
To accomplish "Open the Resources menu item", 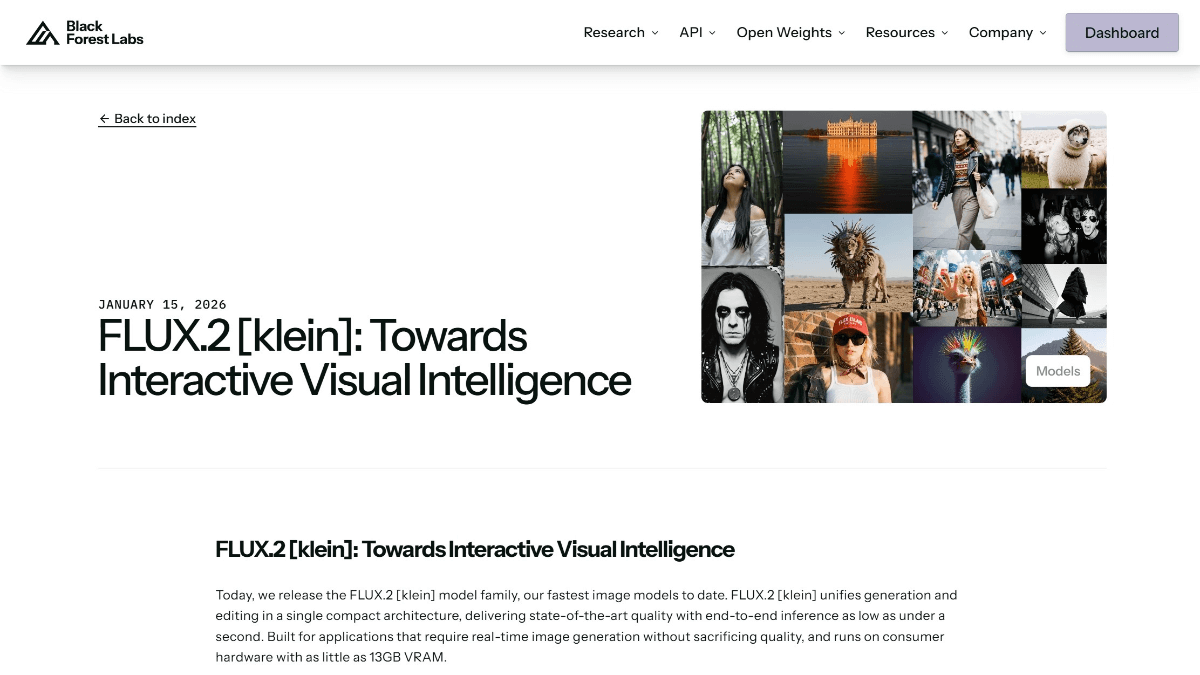I will 900,33.
